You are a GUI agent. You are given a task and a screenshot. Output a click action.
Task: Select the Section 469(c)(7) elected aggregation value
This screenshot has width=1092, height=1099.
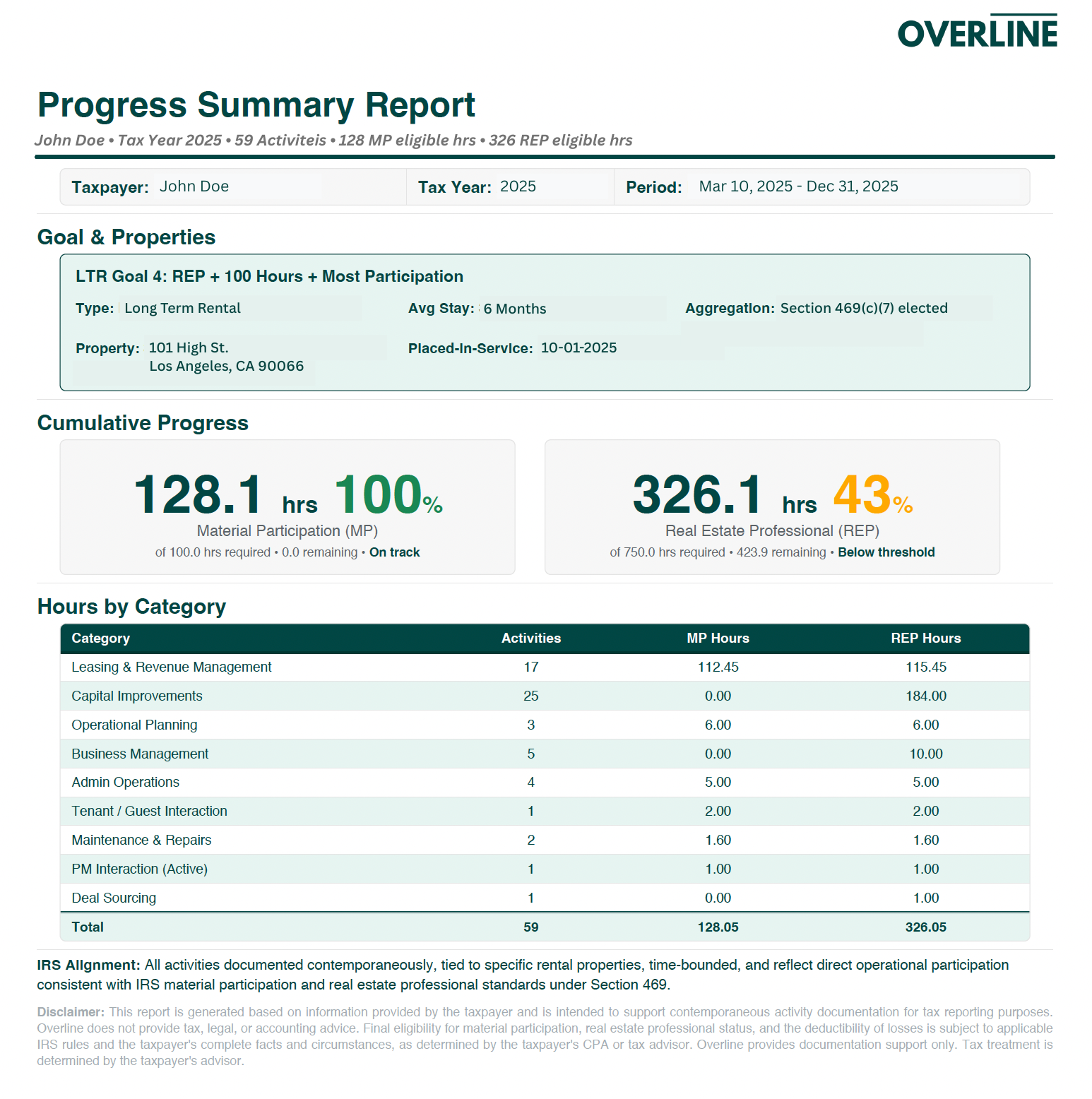pos(863,308)
